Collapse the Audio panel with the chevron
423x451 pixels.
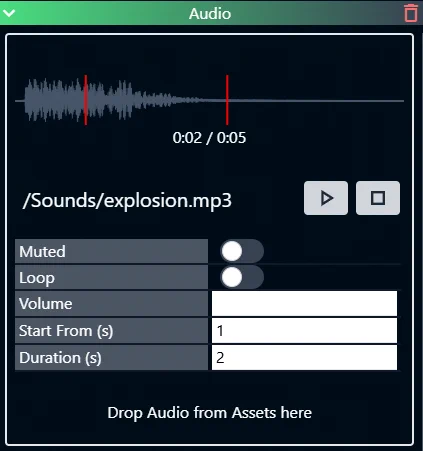pyautogui.click(x=9, y=13)
